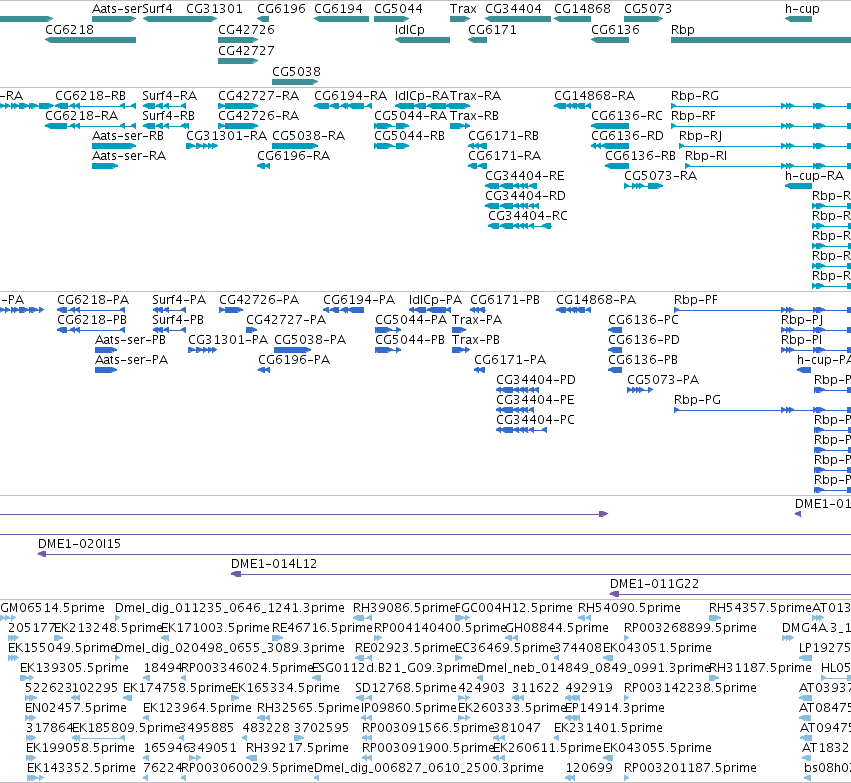The height and width of the screenshot is (783, 851).
Task: Click transcript CG6171-RB
Action: click(x=477, y=146)
